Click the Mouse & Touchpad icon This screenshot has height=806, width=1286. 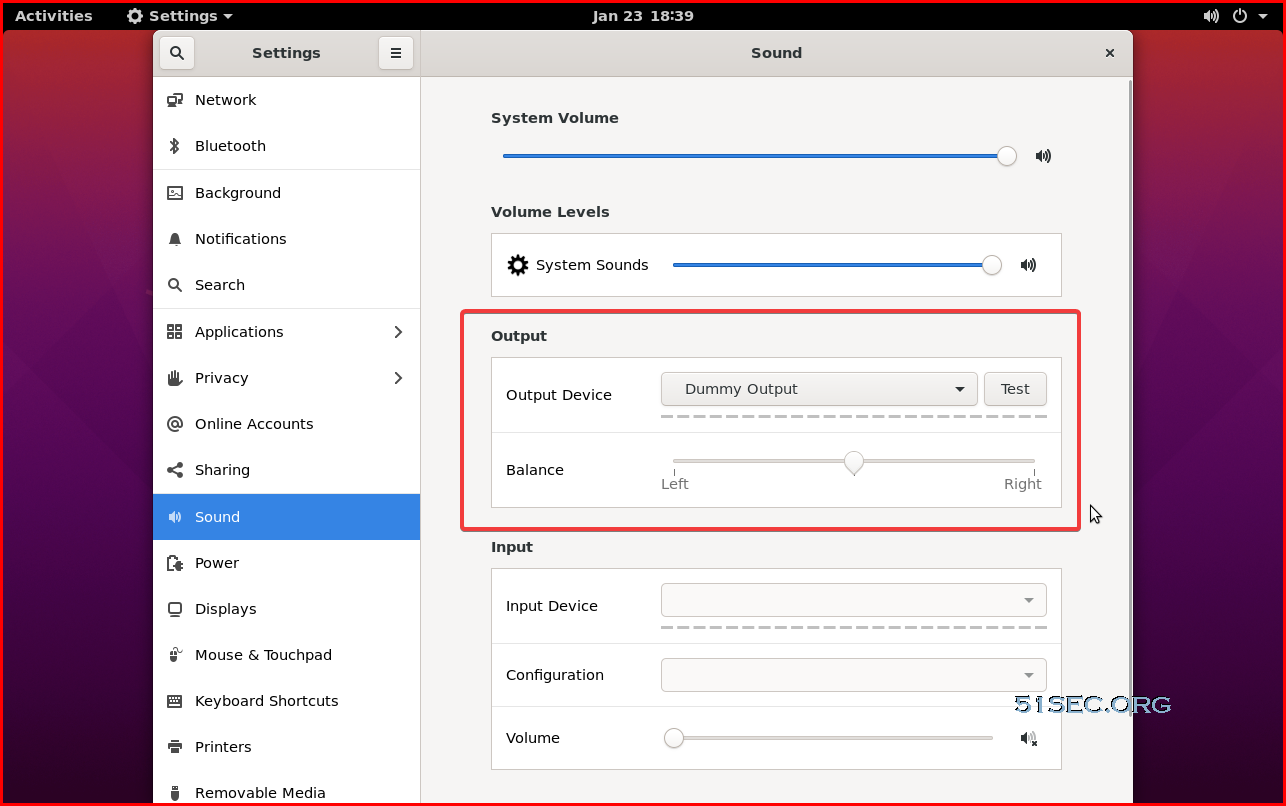point(175,655)
